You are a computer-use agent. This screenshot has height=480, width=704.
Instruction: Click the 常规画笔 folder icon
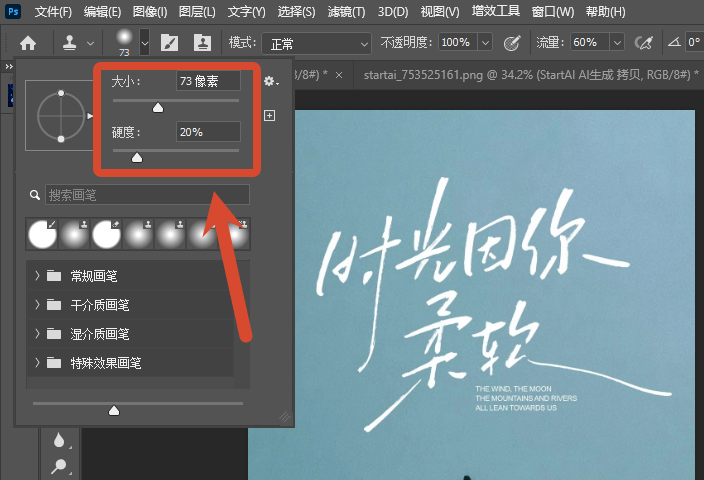coord(54,275)
